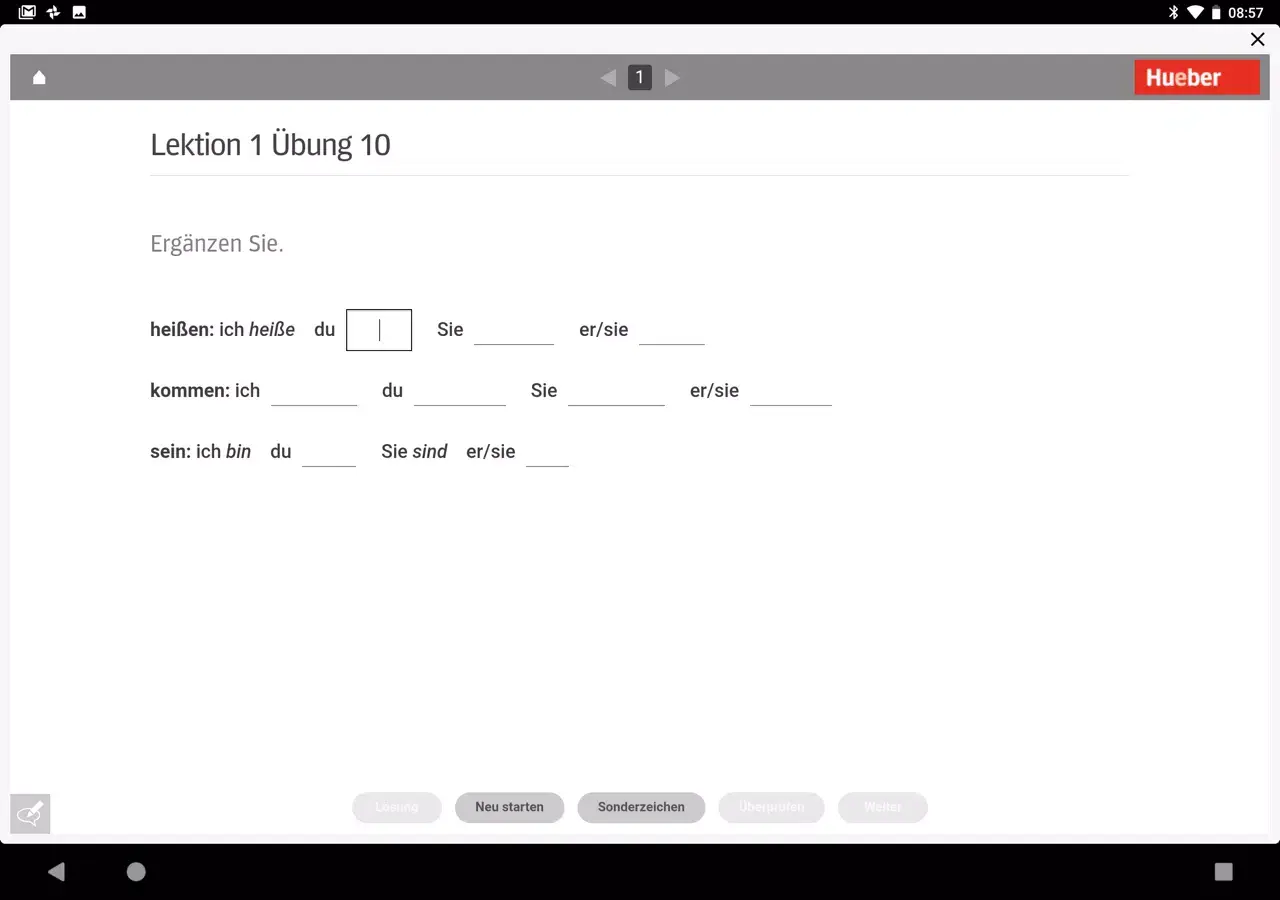Tap the Android back arrow

pyautogui.click(x=56, y=871)
